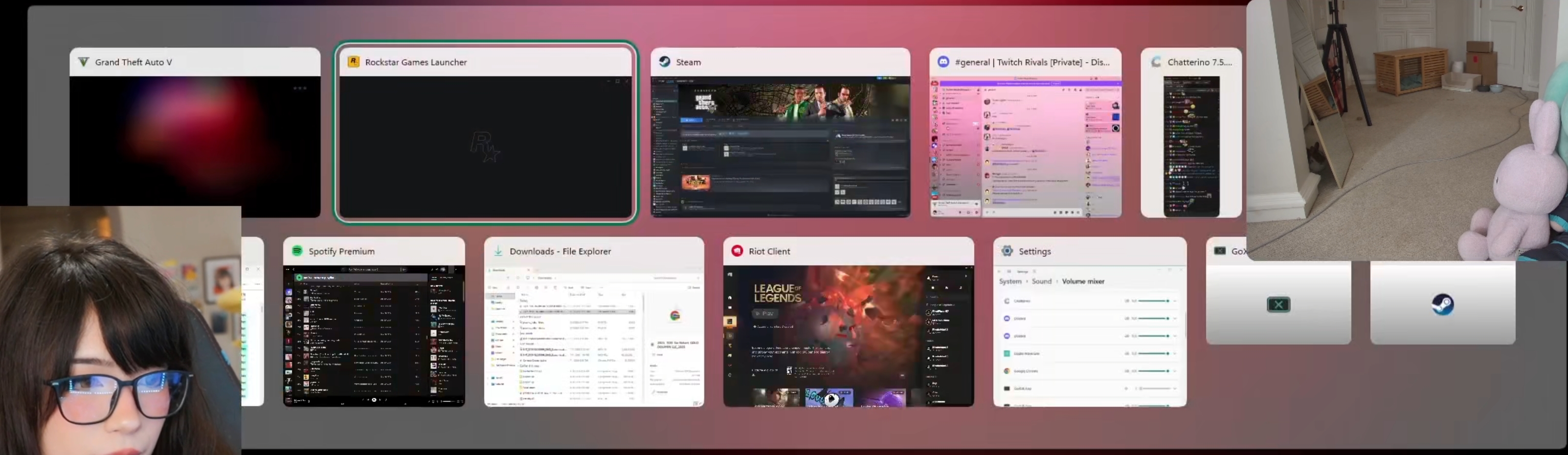Click "Sound" in the Settings breadcrumb
Screen dimensions: 1568x455
(1041, 281)
